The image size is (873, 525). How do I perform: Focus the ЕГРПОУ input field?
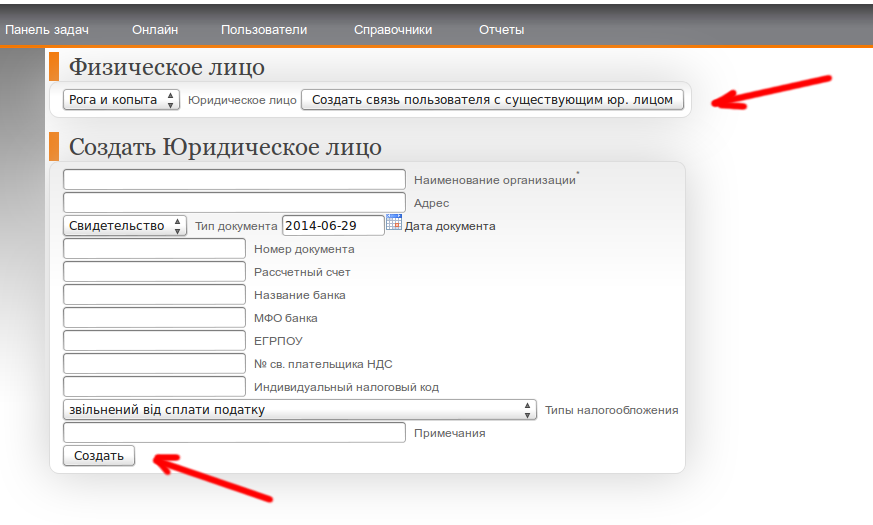154,341
